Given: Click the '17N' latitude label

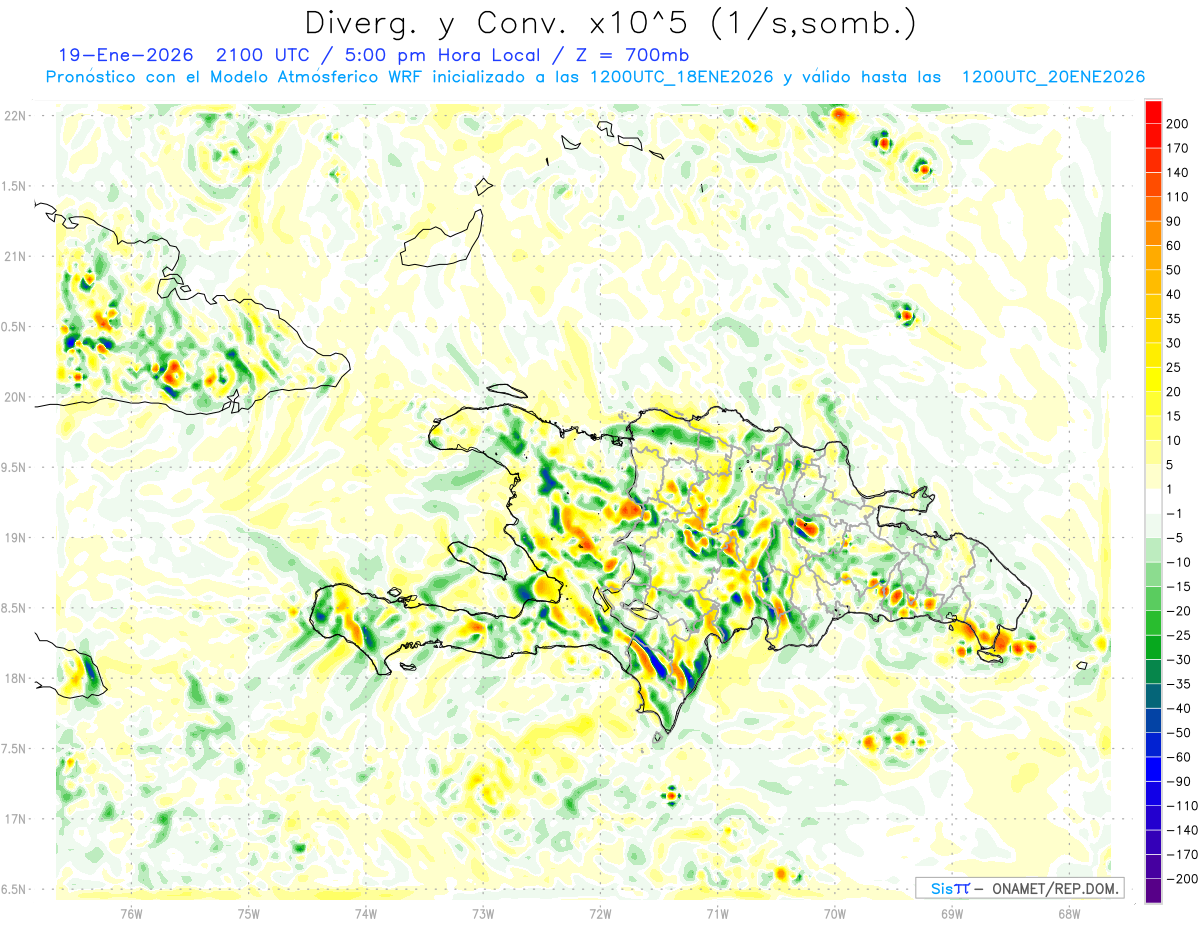Looking at the screenshot, I should pos(15,819).
